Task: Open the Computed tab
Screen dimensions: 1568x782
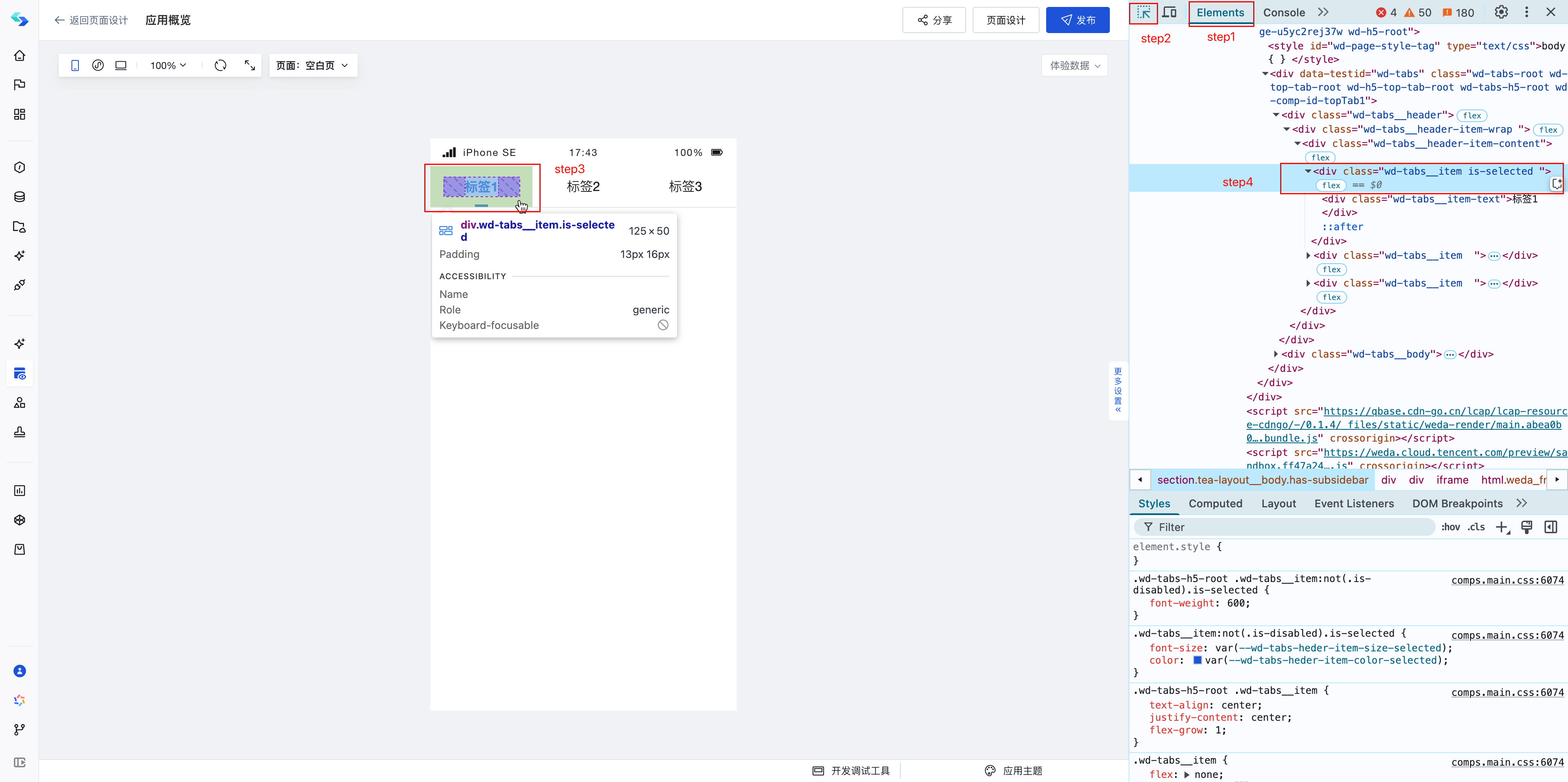Action: [x=1215, y=503]
